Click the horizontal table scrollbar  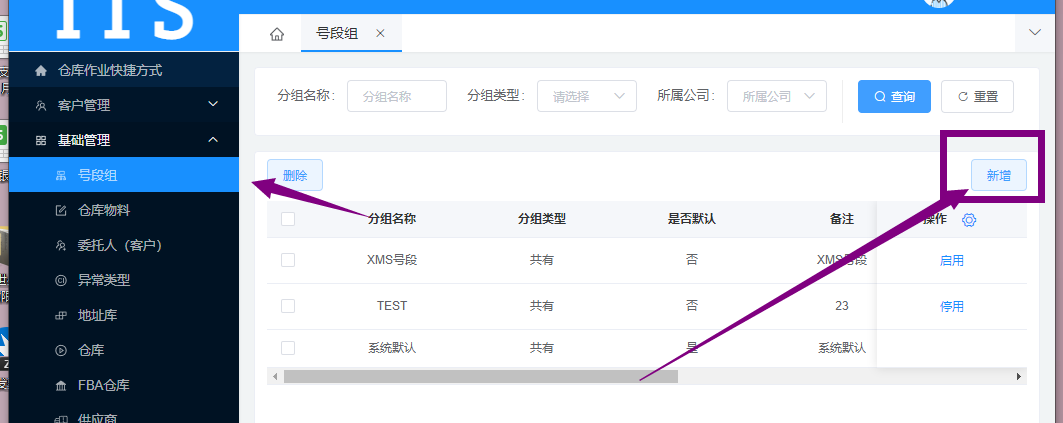[480, 377]
